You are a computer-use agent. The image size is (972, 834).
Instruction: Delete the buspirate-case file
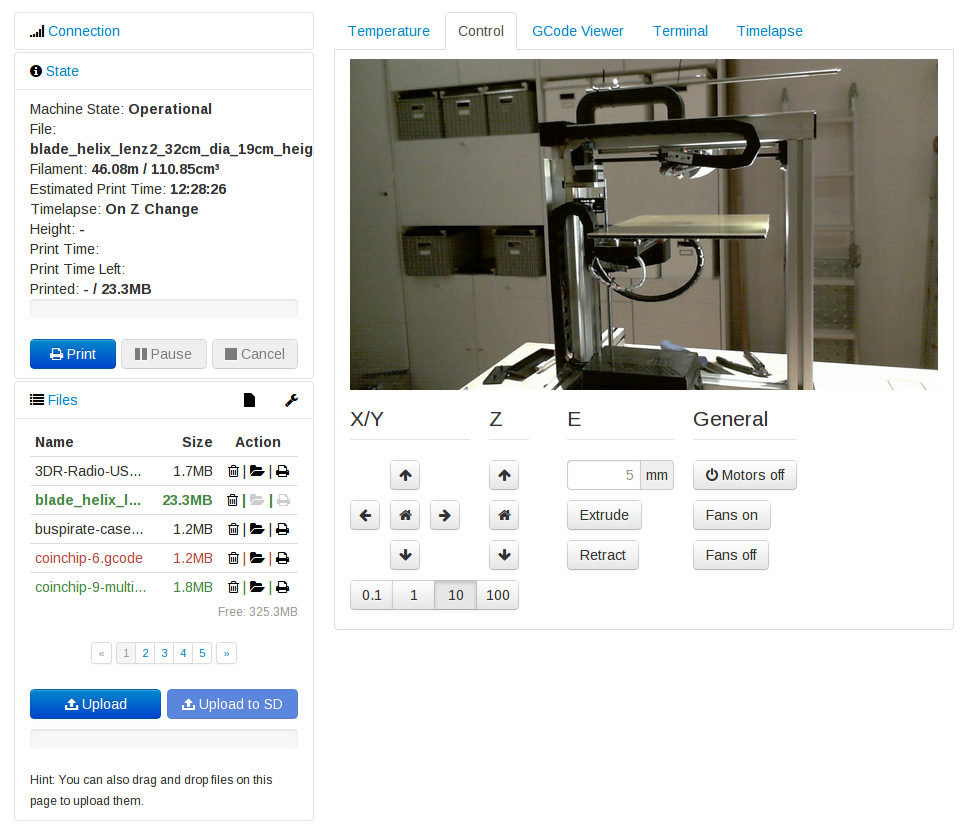[x=233, y=529]
